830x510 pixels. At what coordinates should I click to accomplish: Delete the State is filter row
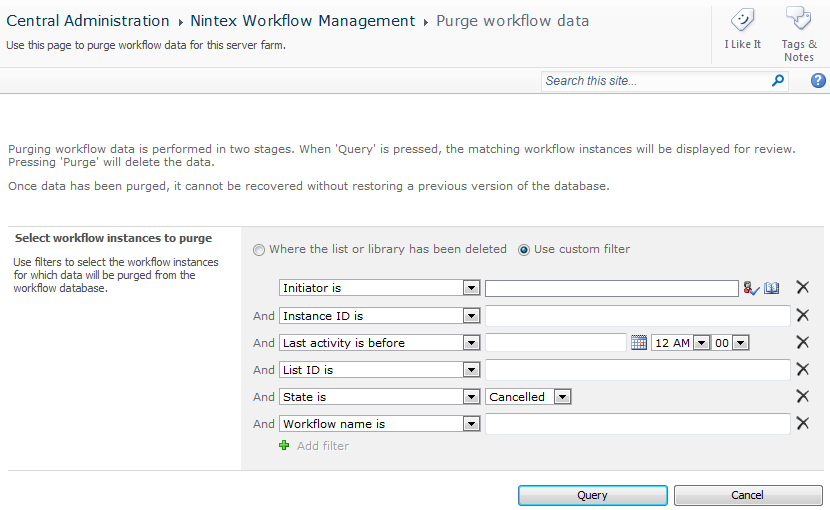click(x=802, y=396)
